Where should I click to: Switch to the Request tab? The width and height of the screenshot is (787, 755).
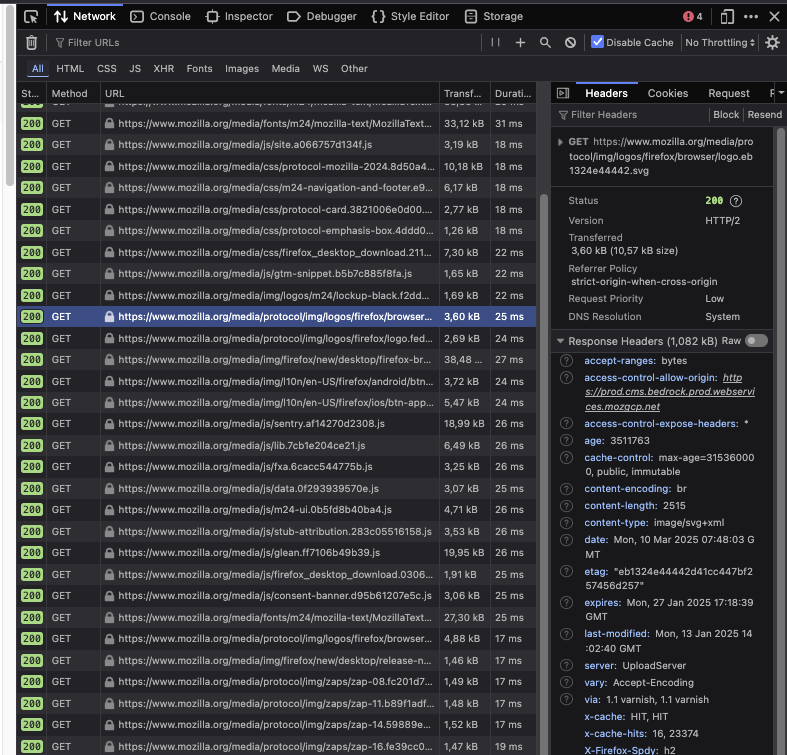click(729, 93)
